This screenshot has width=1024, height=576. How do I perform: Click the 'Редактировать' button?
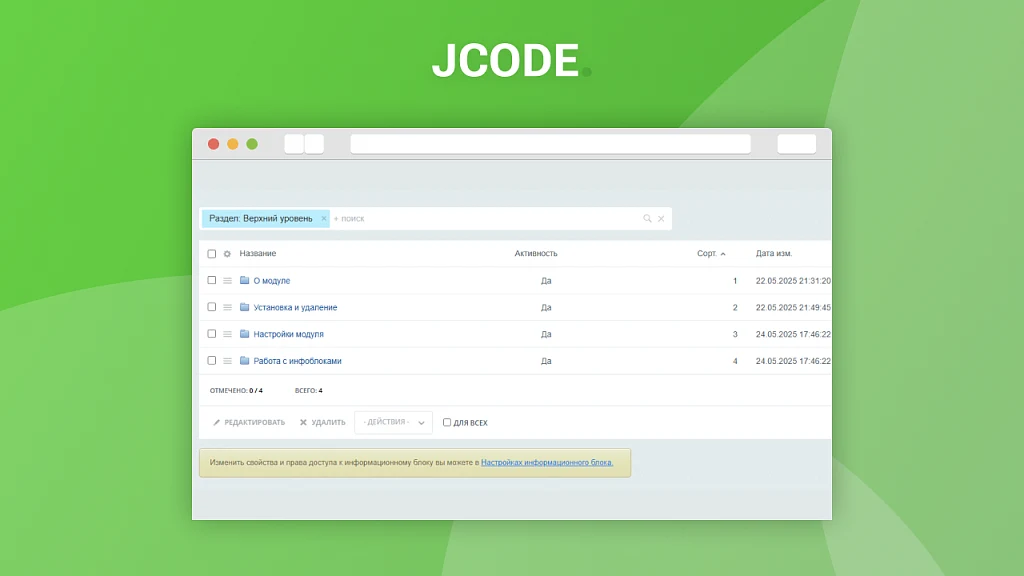[x=249, y=423]
